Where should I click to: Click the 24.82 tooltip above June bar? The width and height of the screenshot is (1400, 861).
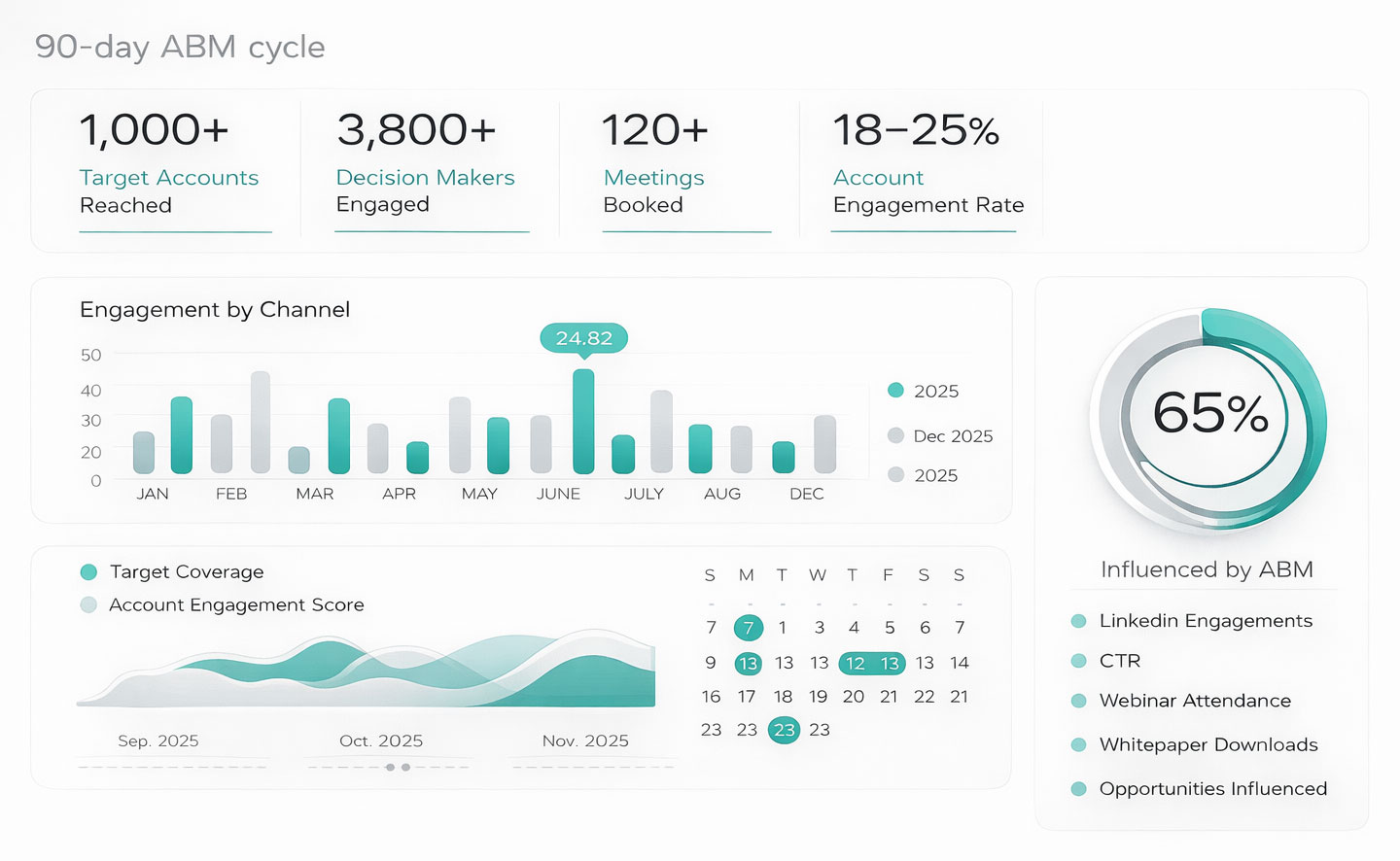click(x=583, y=338)
